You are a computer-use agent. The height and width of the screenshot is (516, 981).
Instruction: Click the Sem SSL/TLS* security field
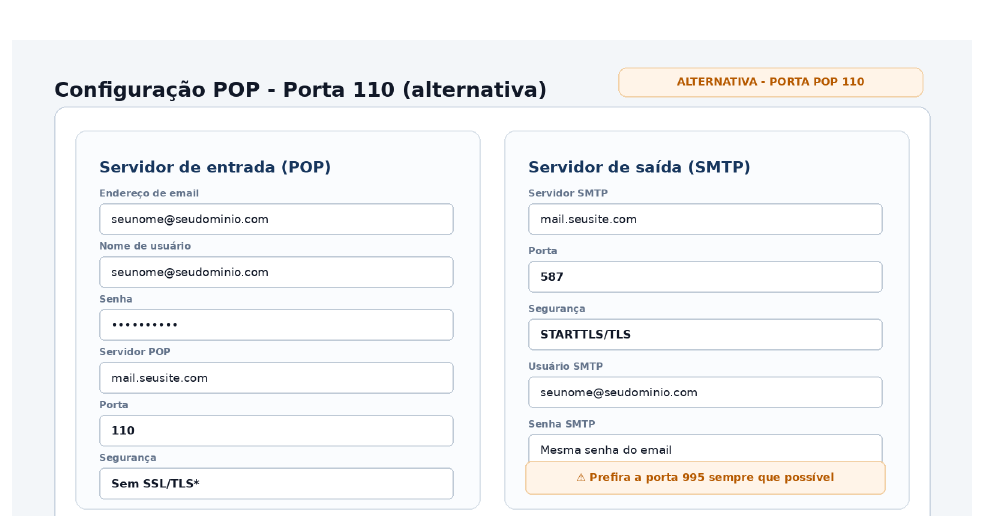coord(276,483)
